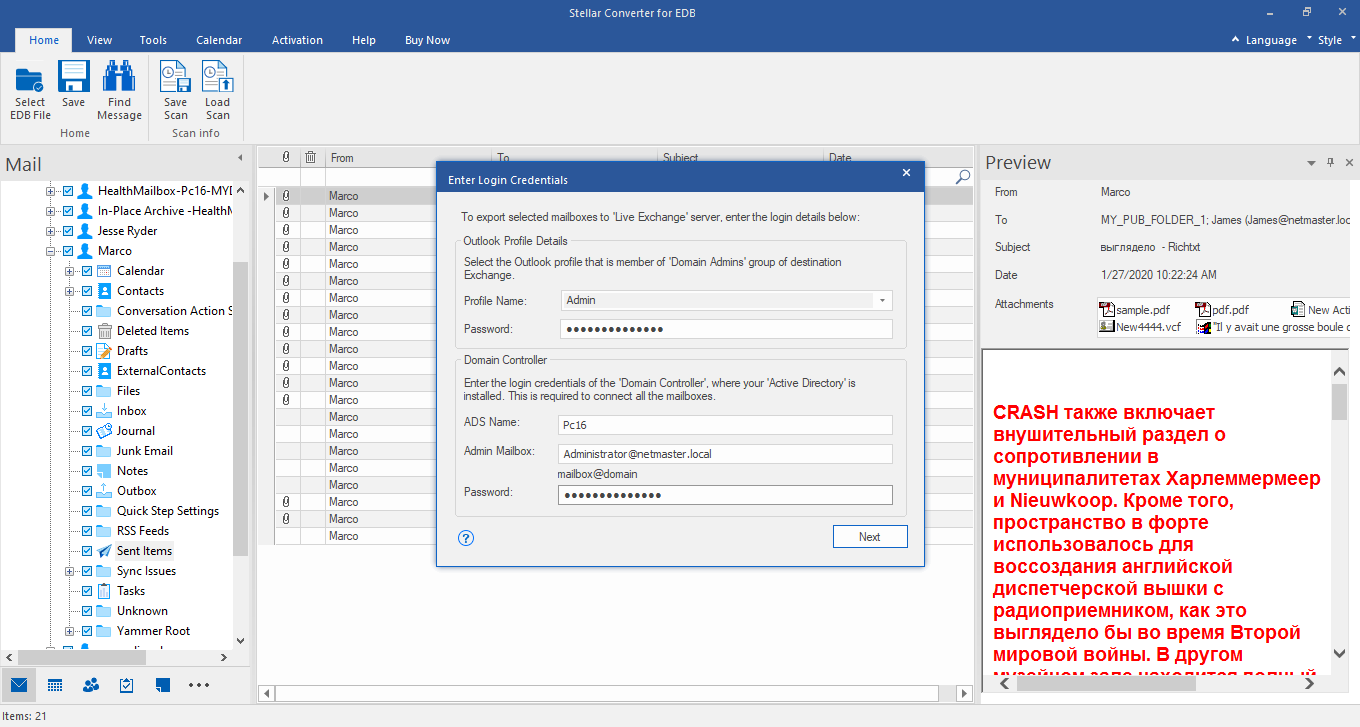The image size is (1360, 727).
Task: Open the Select EDB File tool
Action: [x=30, y=92]
